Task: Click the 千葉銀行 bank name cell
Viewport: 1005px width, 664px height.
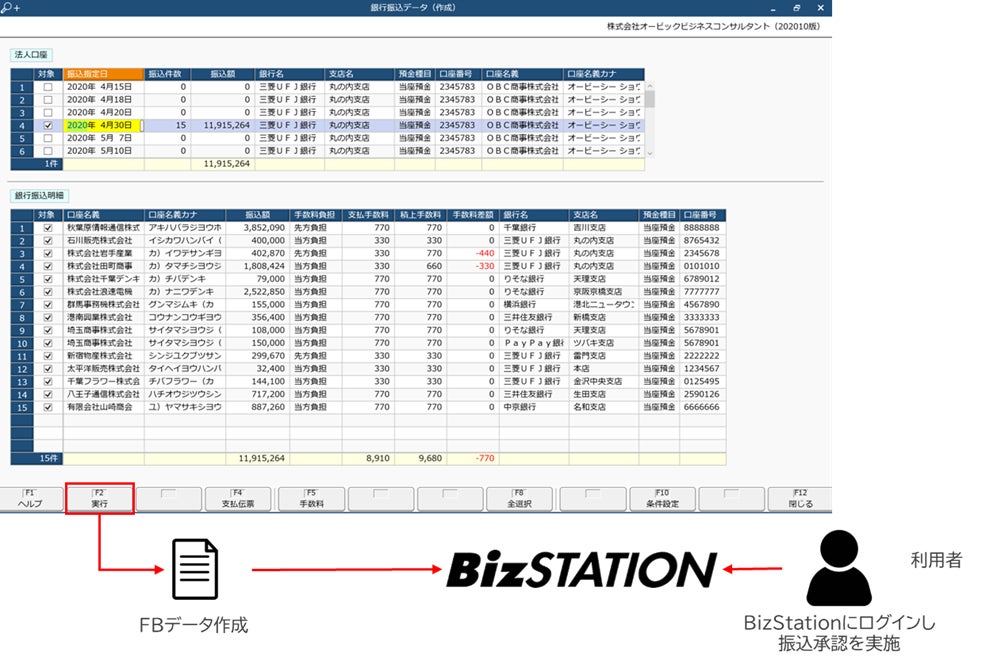Action: (x=534, y=228)
